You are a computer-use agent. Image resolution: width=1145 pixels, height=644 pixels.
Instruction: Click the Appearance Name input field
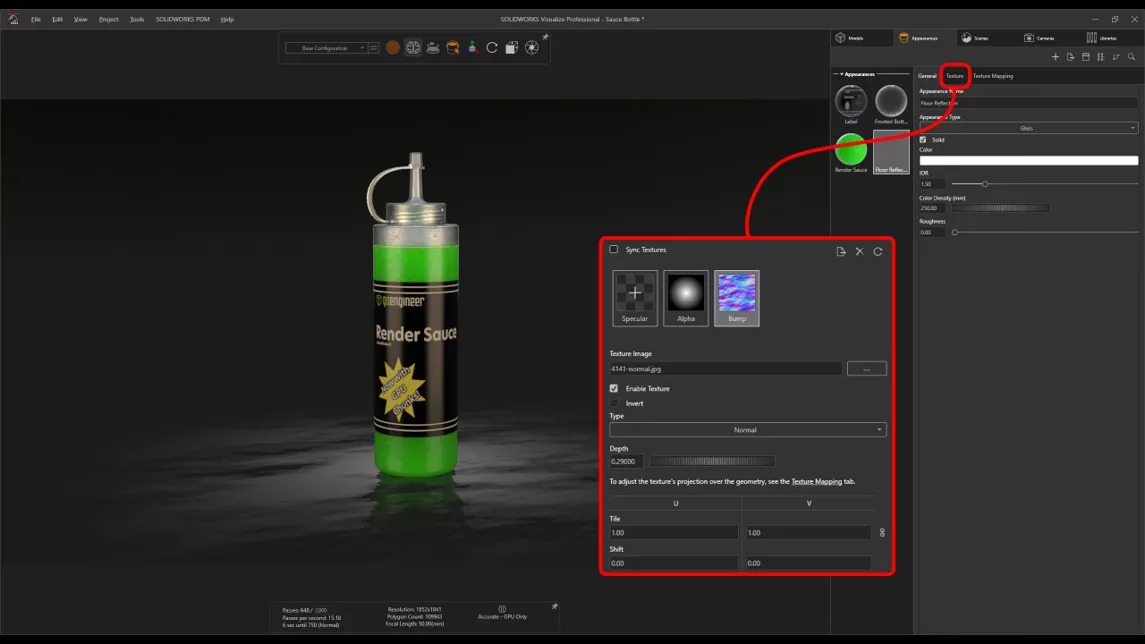click(x=1028, y=103)
